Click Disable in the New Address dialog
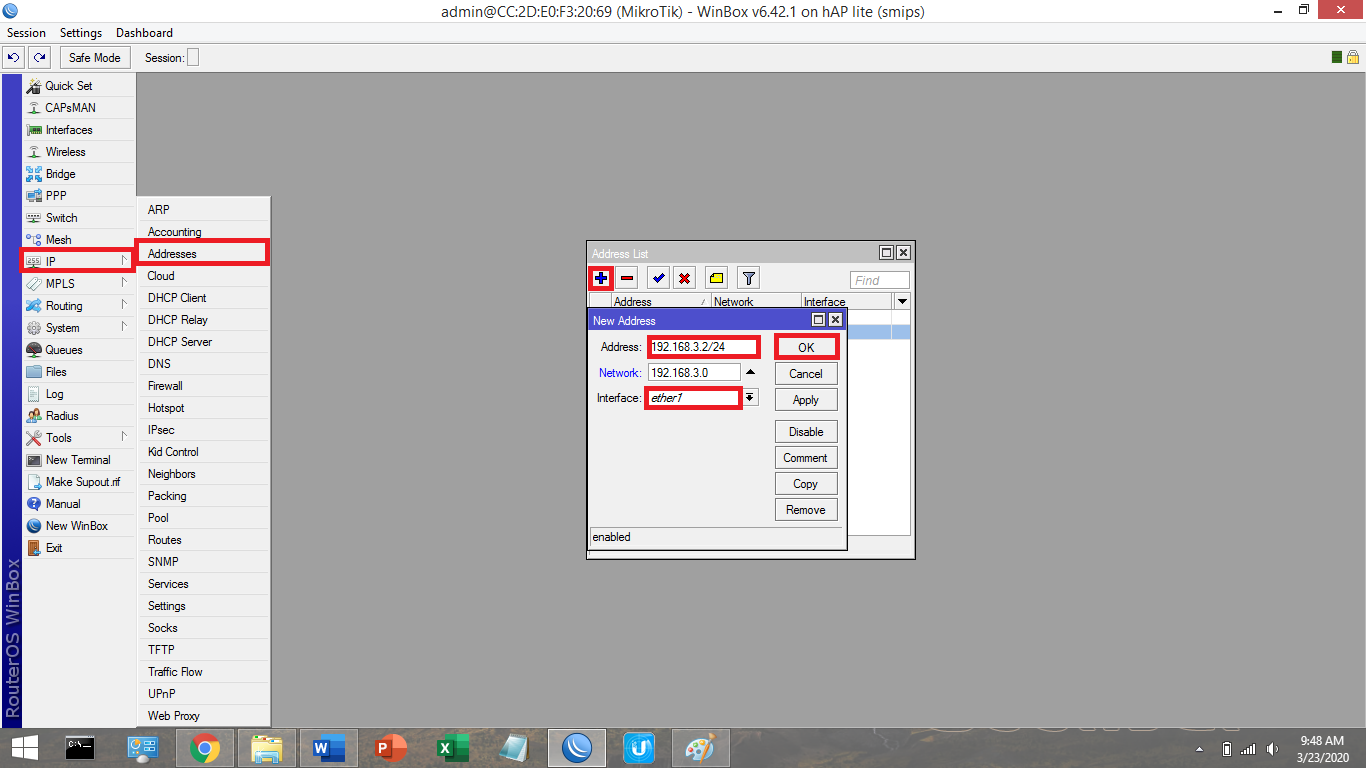The height and width of the screenshot is (768, 1366). point(806,432)
